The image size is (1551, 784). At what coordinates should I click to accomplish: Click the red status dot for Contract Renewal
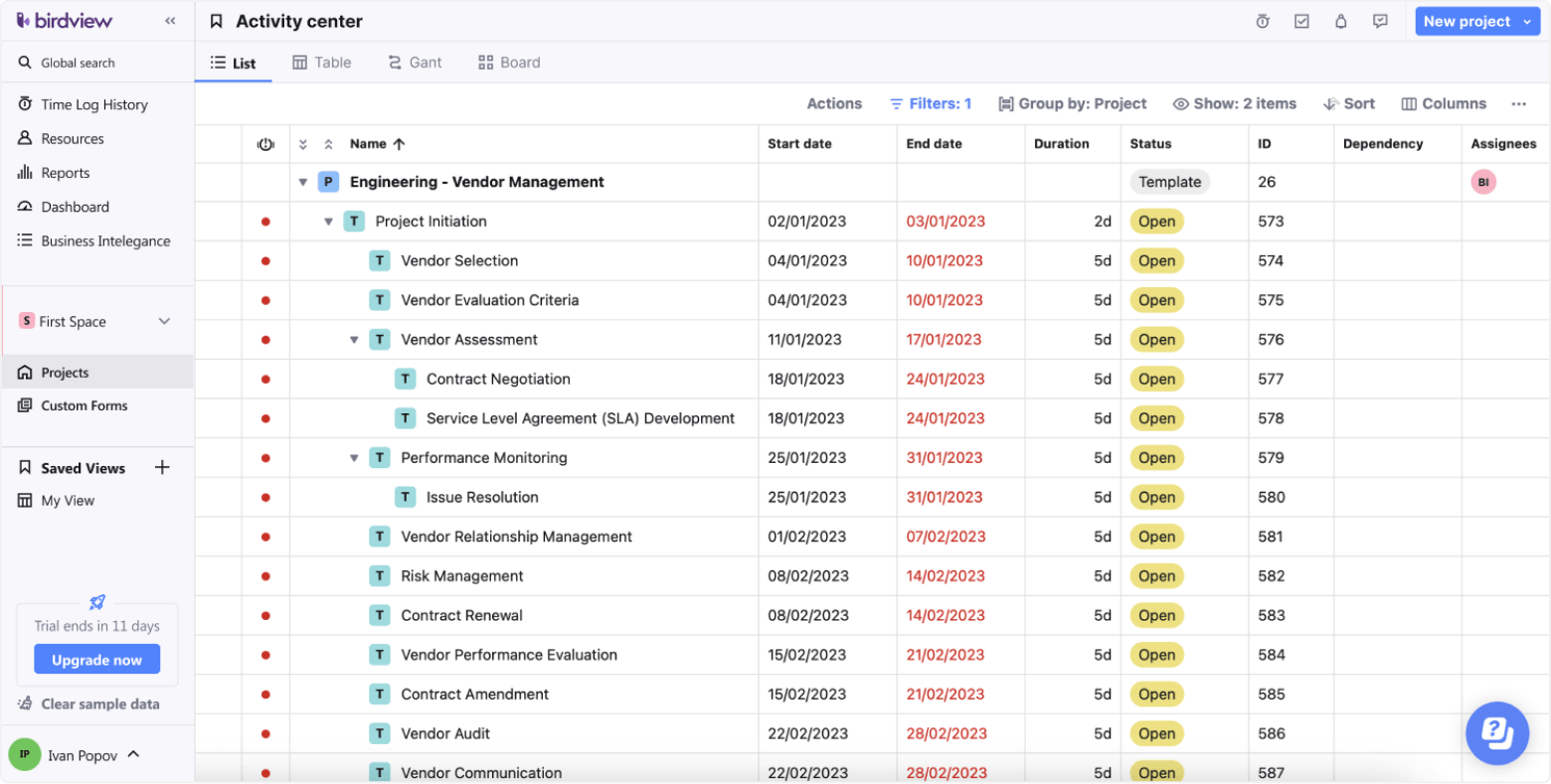click(265, 616)
